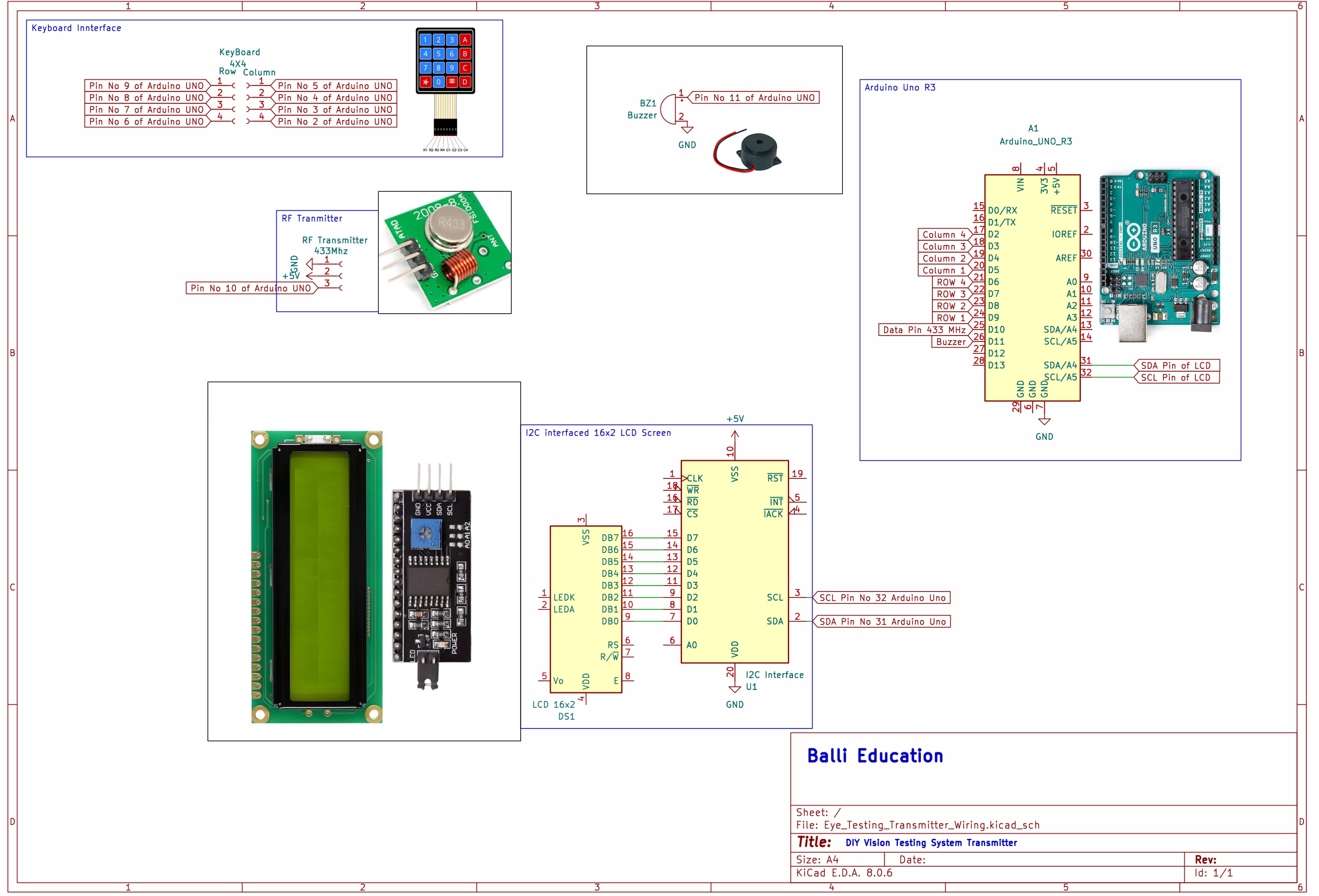Select the BZ1 buzzer symbol
Screen dimensions: 1319x896
point(668,109)
